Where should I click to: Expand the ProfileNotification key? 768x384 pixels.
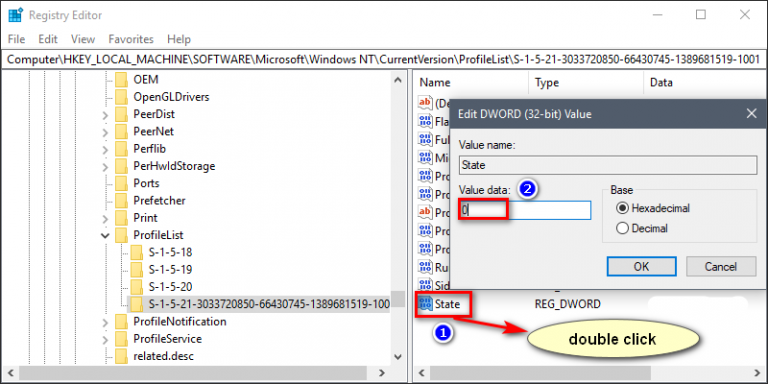coord(105,322)
